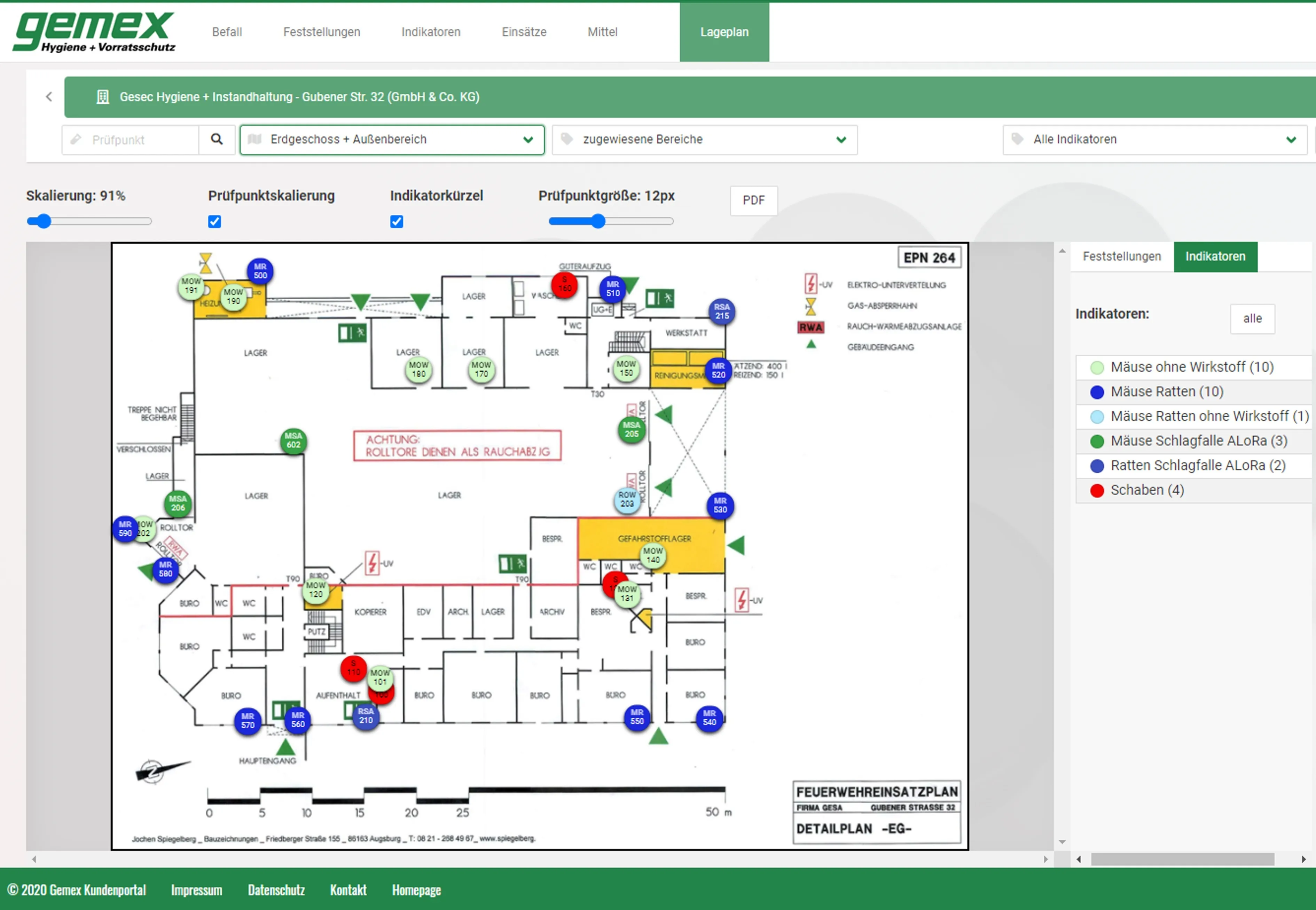The height and width of the screenshot is (910, 1316).
Task: Export the plan with the PDF button
Action: (x=753, y=200)
